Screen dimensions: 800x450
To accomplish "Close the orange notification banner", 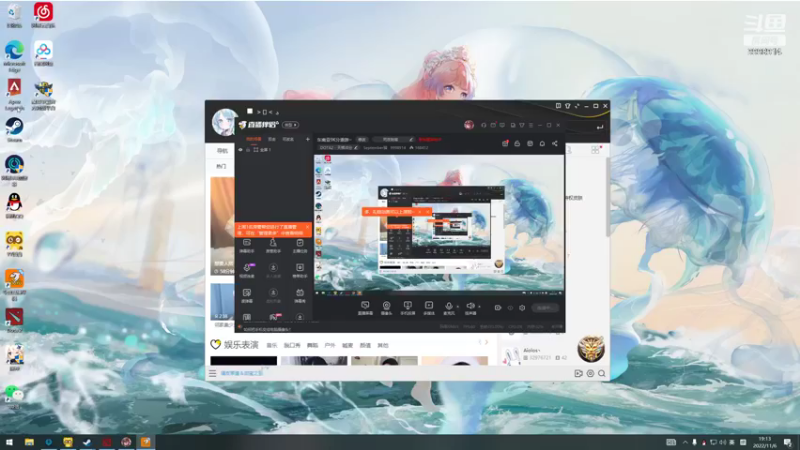I will 307,227.
